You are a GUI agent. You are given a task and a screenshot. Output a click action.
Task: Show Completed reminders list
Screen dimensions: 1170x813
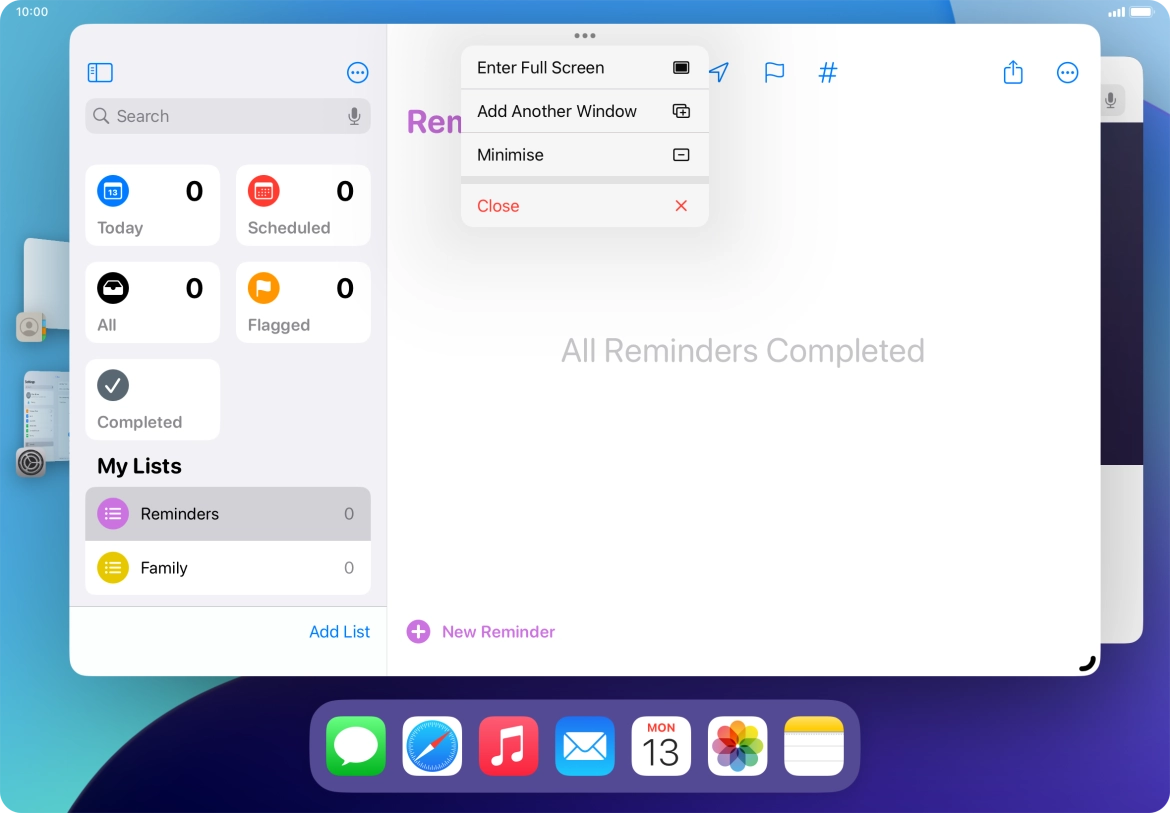click(152, 400)
